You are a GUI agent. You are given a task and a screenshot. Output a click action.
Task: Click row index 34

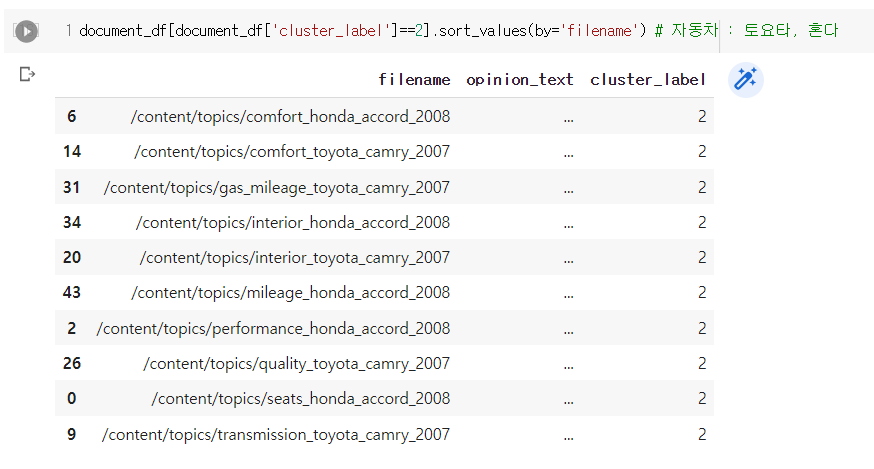72,222
